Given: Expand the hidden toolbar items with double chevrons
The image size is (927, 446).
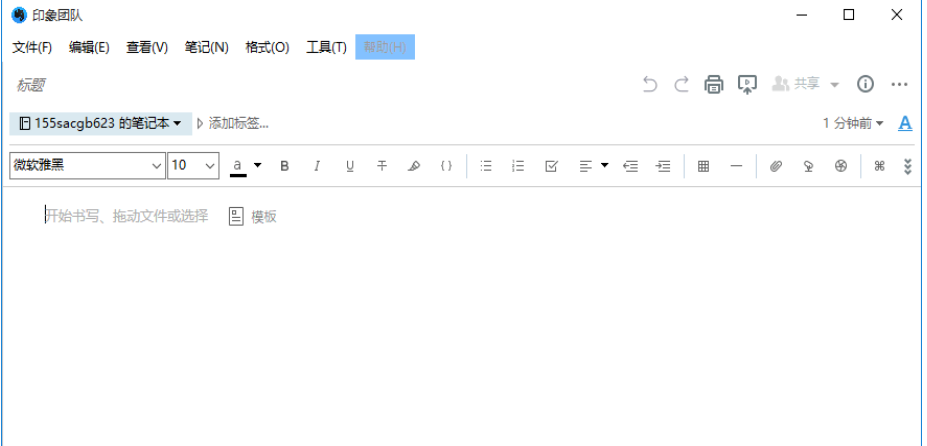Looking at the screenshot, I should tap(909, 166).
